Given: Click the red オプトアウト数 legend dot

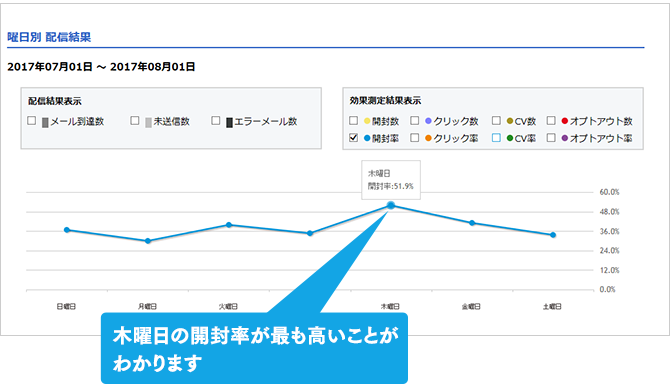Looking at the screenshot, I should (x=564, y=121).
